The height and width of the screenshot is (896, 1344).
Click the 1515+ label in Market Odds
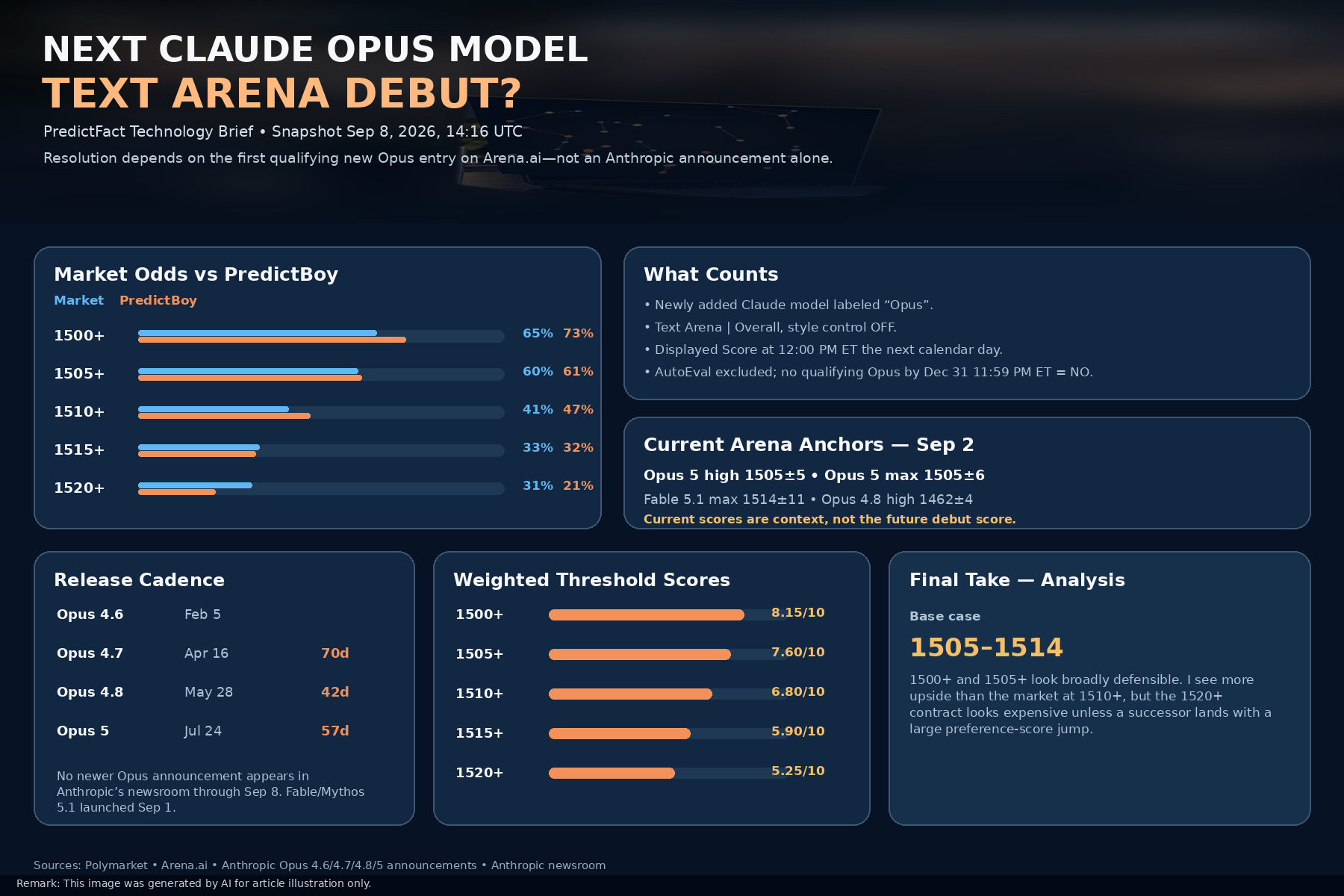(x=79, y=449)
